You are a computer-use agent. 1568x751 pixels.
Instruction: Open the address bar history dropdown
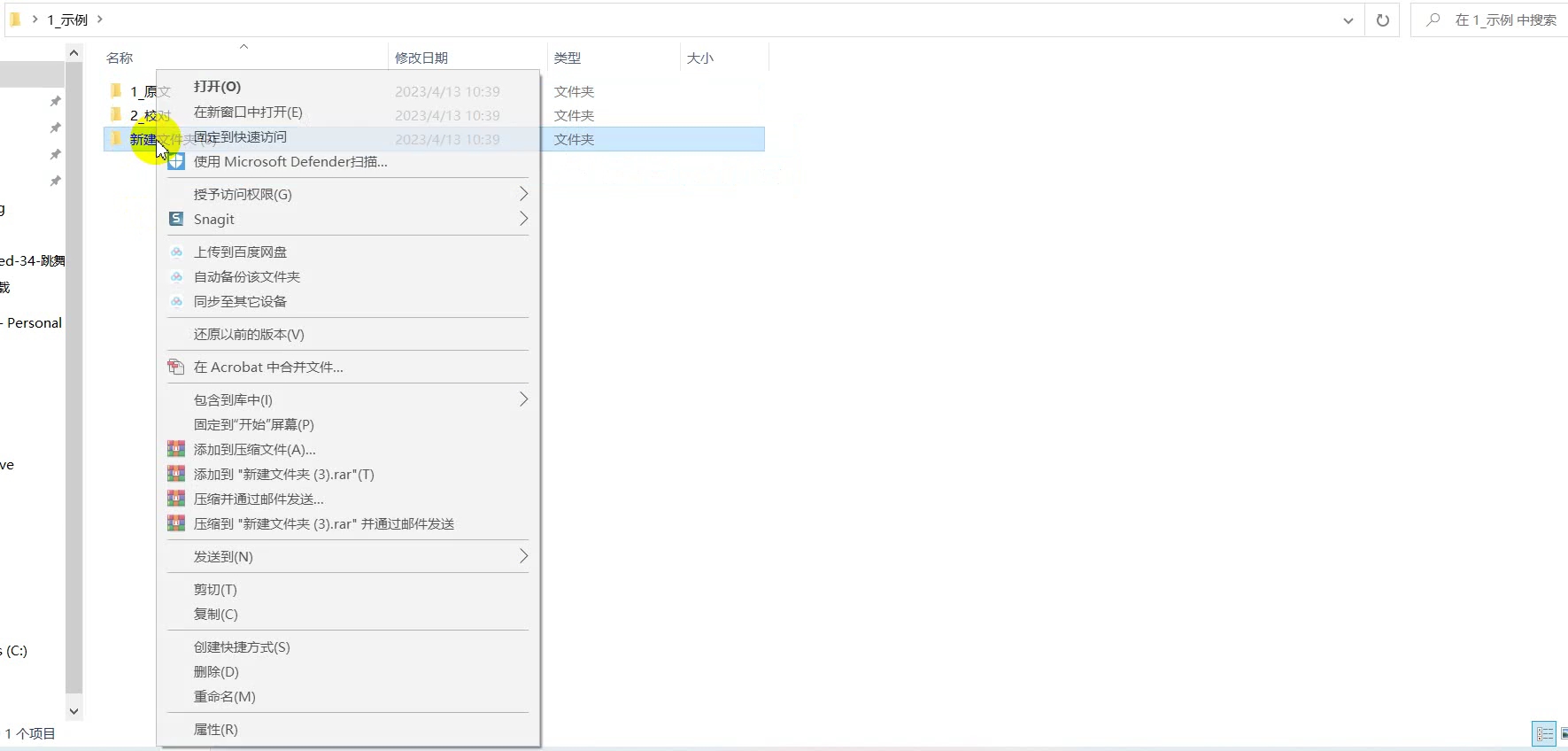[1348, 20]
